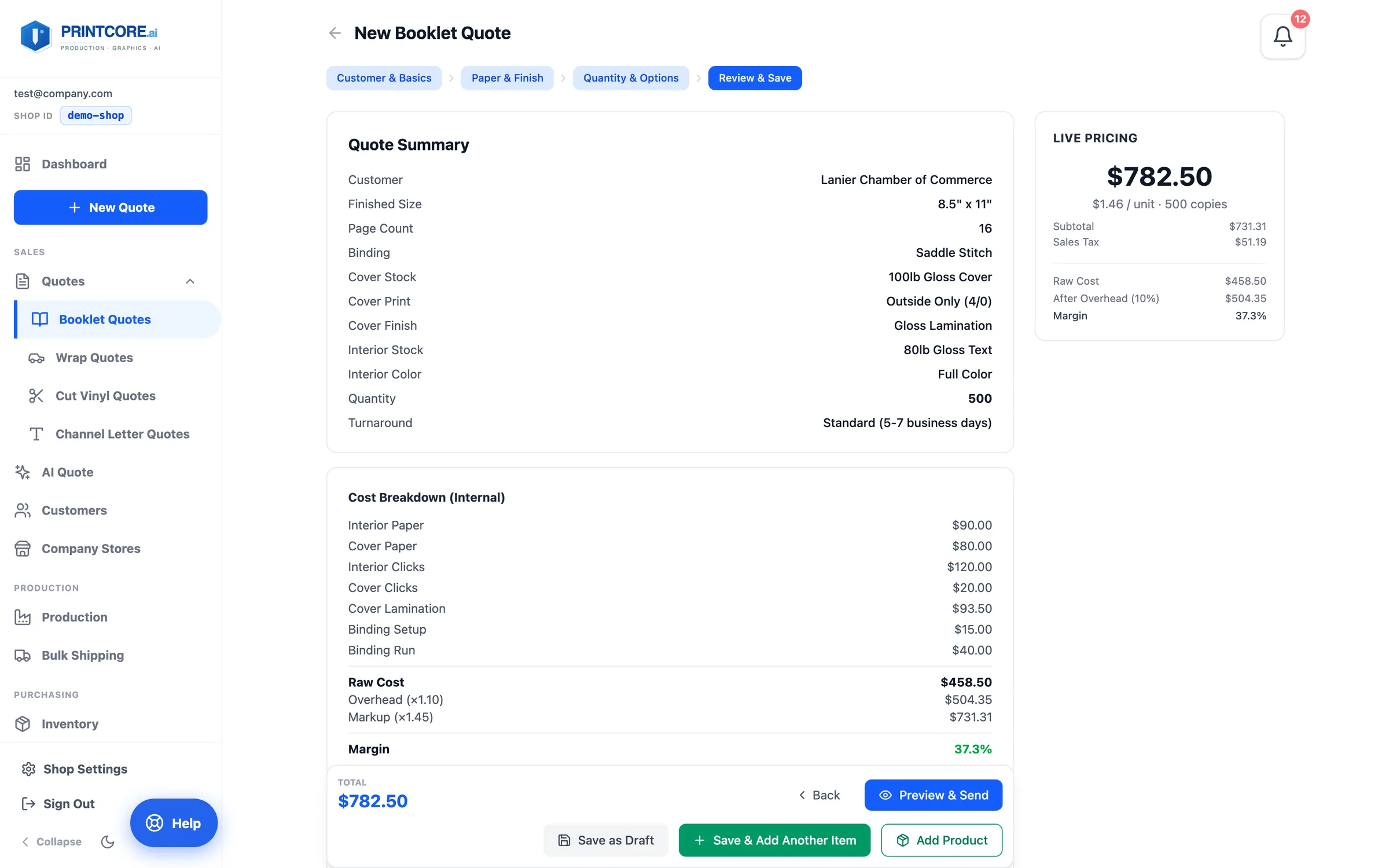Screen dimensions: 1389x868
Task: Go to Customer & Basics step
Action: point(384,78)
